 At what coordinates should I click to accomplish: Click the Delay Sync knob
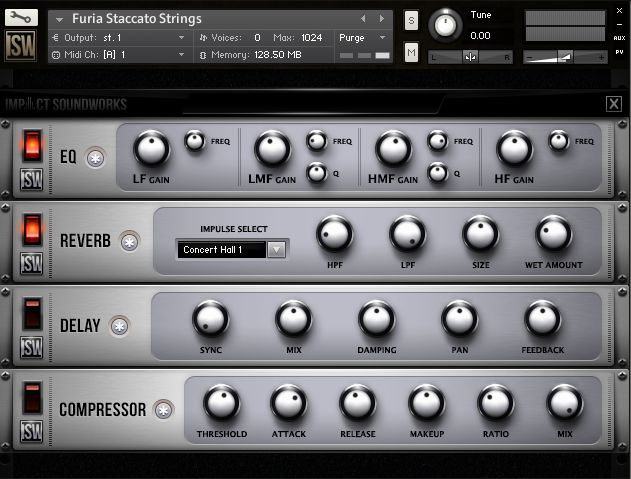tap(210, 319)
